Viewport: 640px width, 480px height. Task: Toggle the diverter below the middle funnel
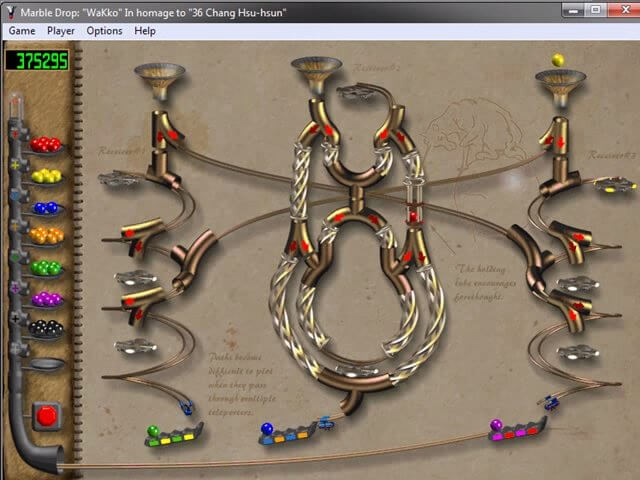[x=321, y=123]
